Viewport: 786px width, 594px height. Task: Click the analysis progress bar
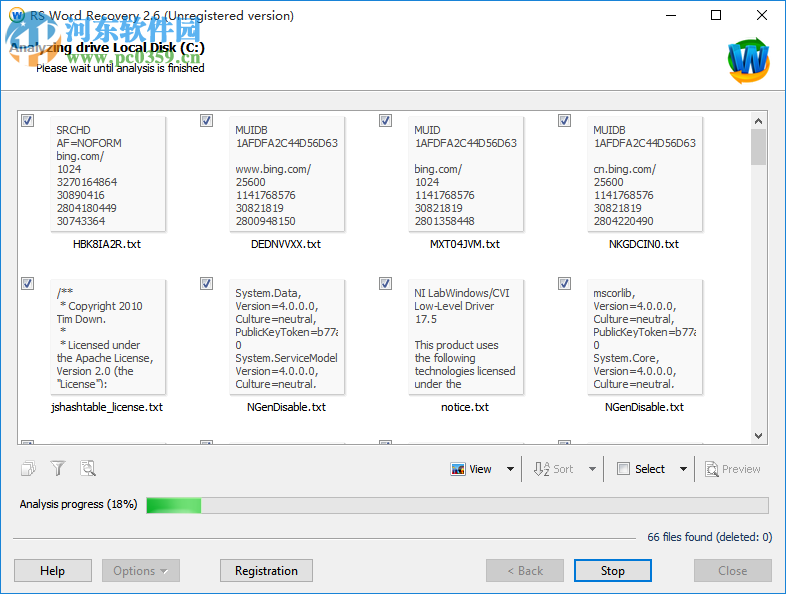[457, 505]
